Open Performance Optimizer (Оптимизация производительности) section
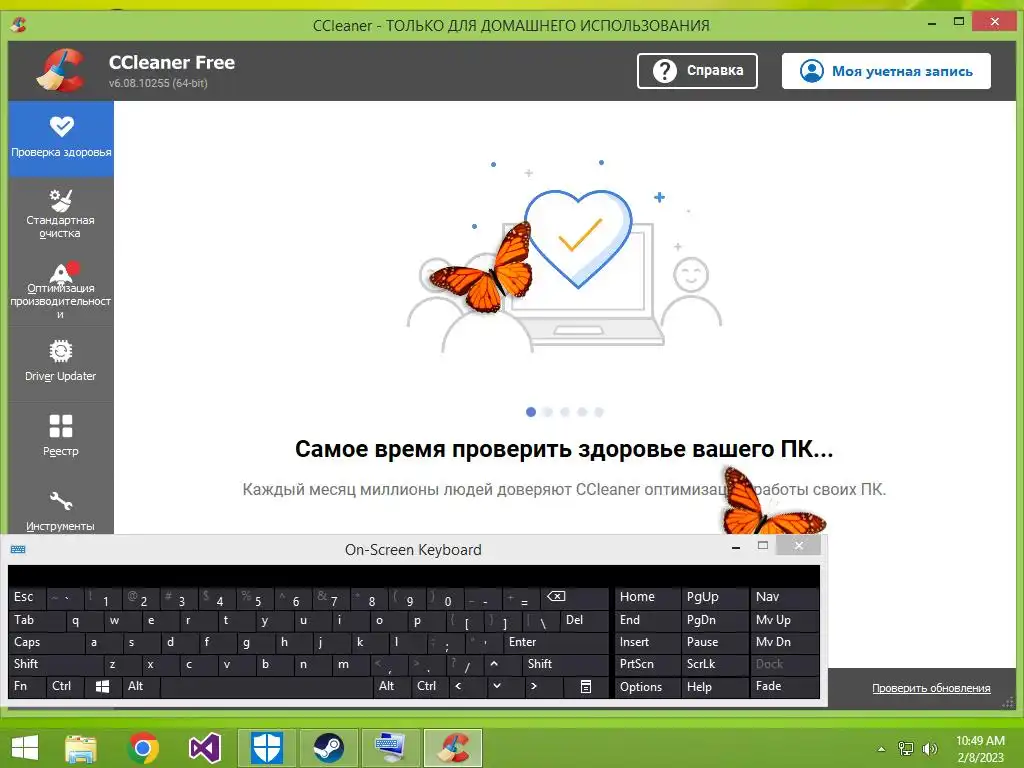 click(61, 289)
